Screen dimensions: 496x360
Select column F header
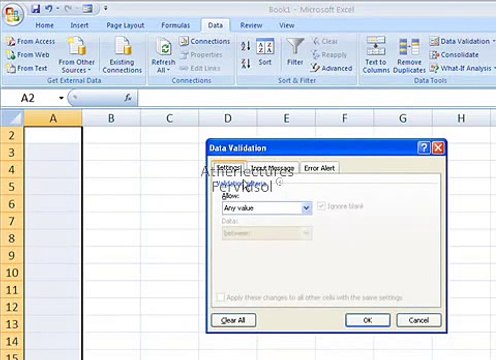coord(345,119)
